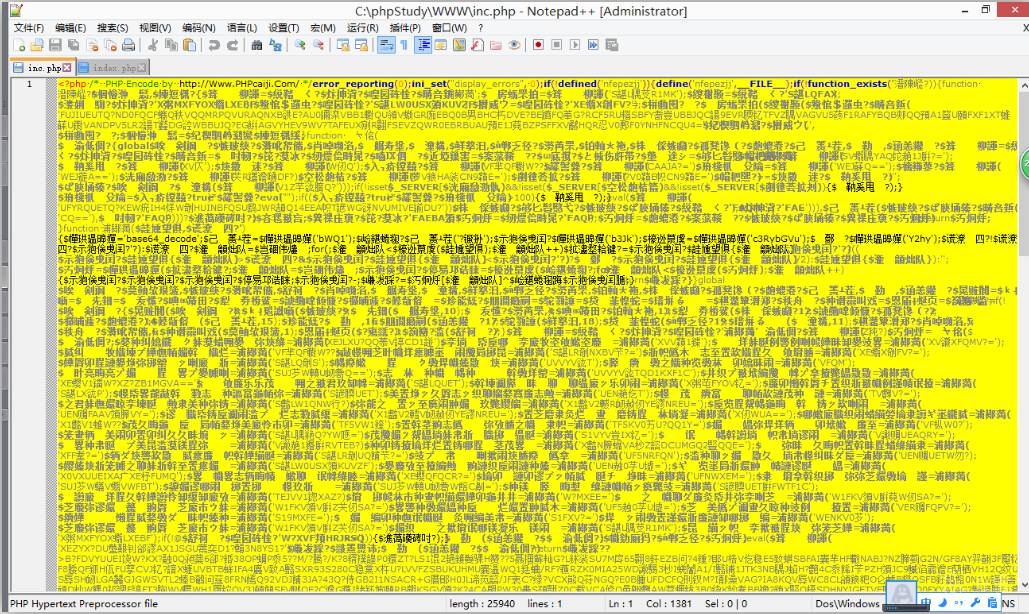Open the 运行(R) menu
The image size is (1029, 614).
pos(362,28)
